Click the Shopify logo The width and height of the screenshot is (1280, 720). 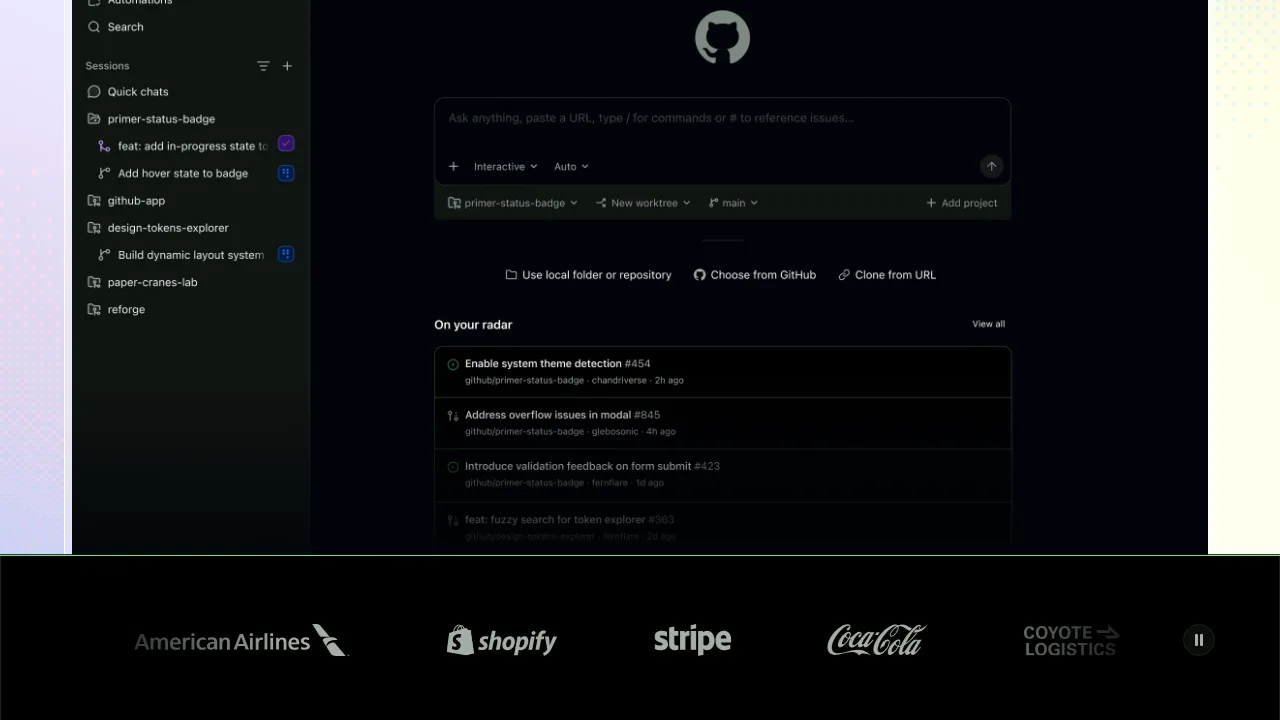point(501,640)
